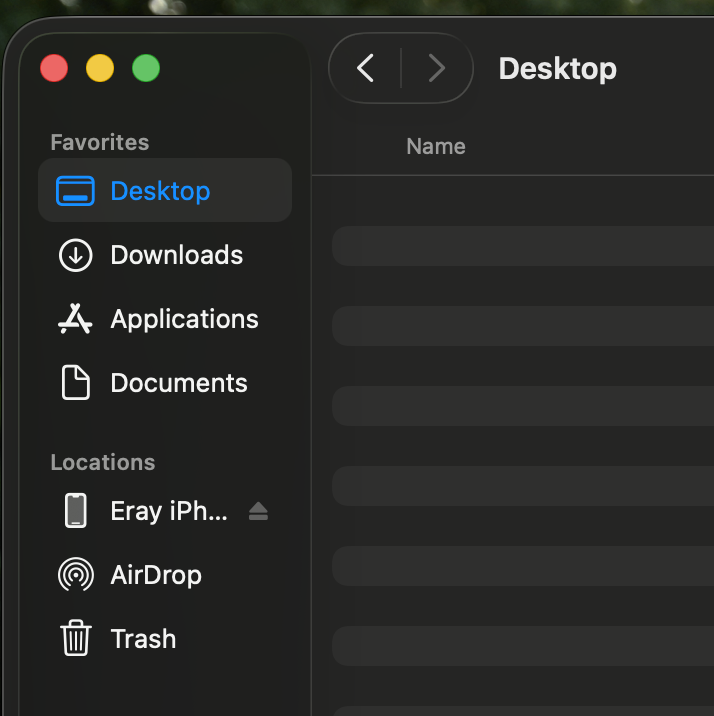Open the Downloads label in the sidebar
This screenshot has width=714, height=716.
177,255
